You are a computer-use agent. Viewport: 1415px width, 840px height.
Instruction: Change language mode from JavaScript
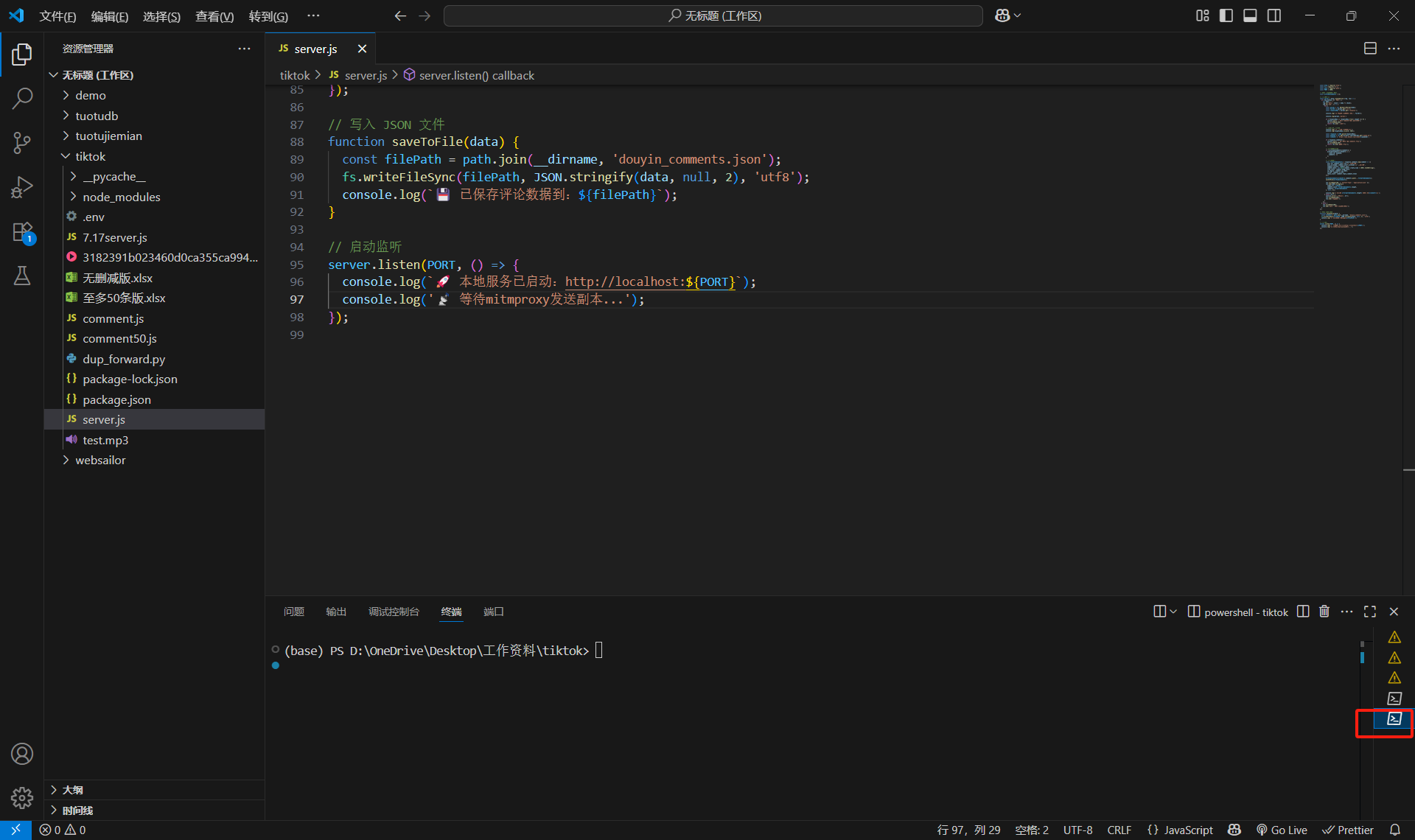tap(1188, 830)
